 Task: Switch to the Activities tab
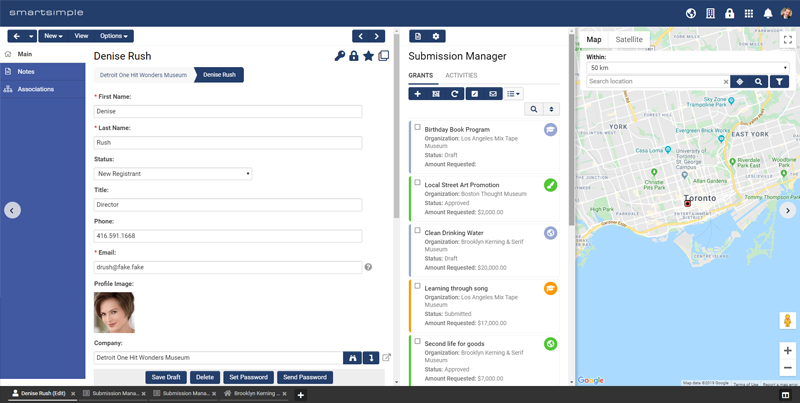pos(461,76)
